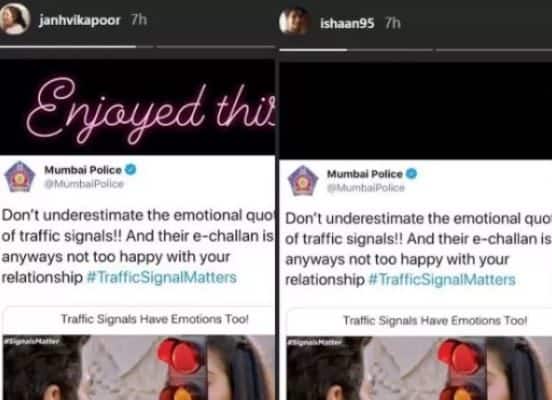Viewport: 552px width, 400px height.
Task: Open #TrafficSignalMatters hashtag in right tweet
Action: click(441, 280)
